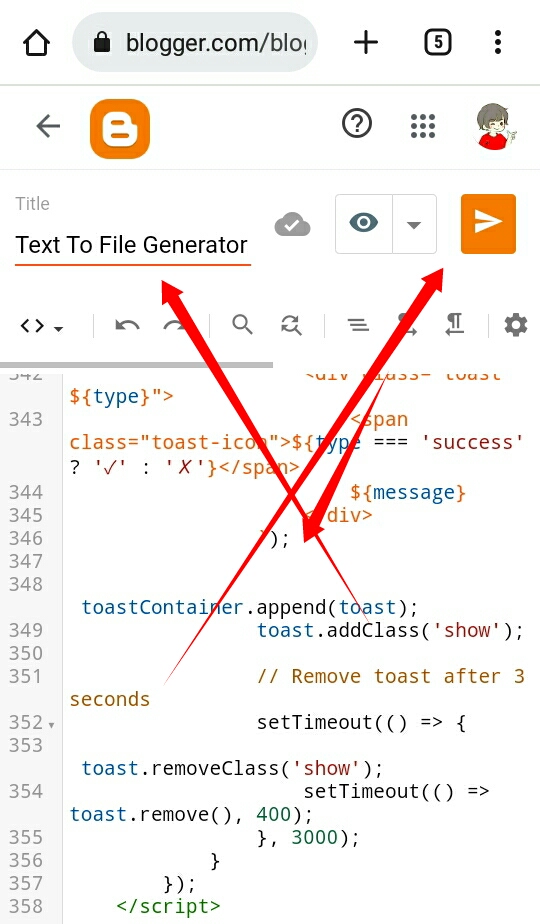Open the tab switcher showing 5
This screenshot has height=924, width=540.
click(437, 42)
